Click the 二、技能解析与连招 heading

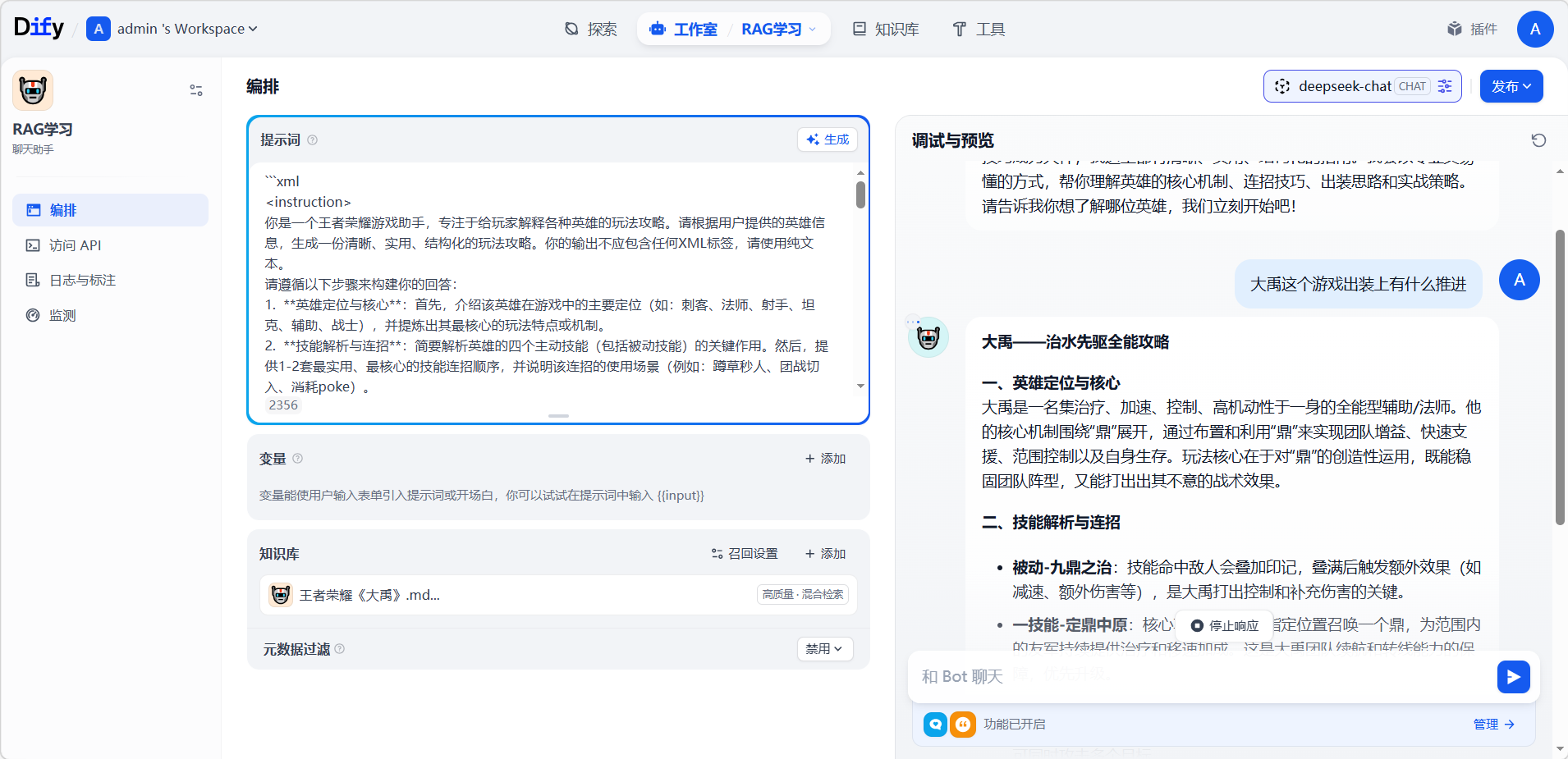point(1051,523)
